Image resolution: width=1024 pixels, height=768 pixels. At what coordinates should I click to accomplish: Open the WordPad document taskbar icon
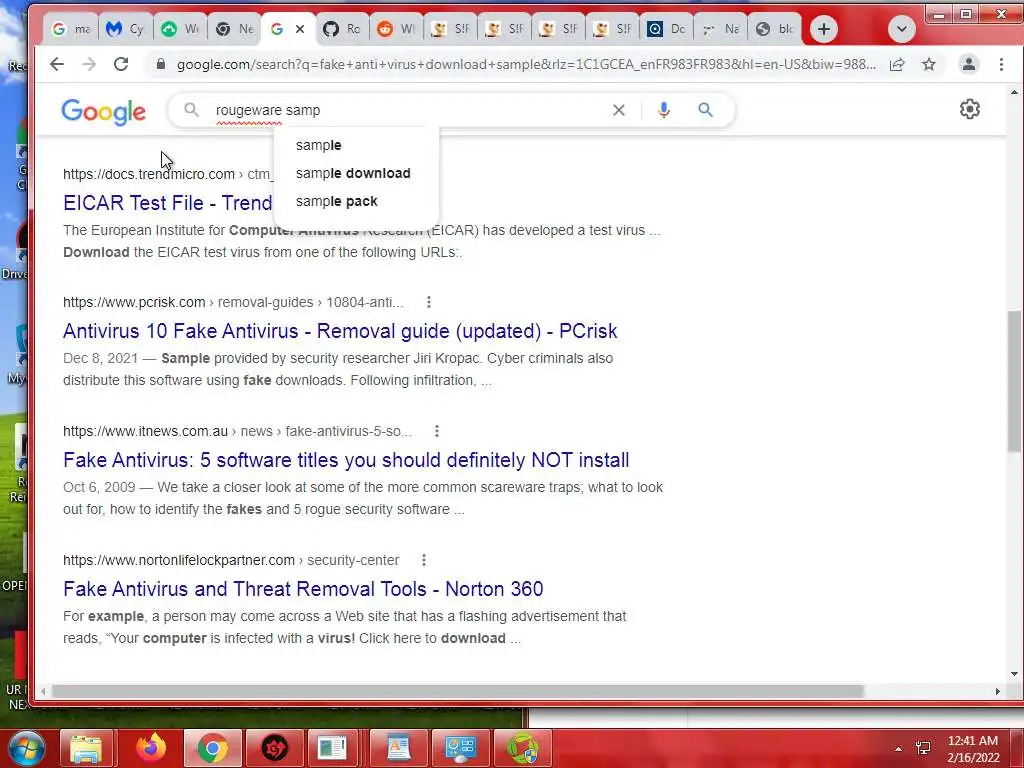click(398, 748)
